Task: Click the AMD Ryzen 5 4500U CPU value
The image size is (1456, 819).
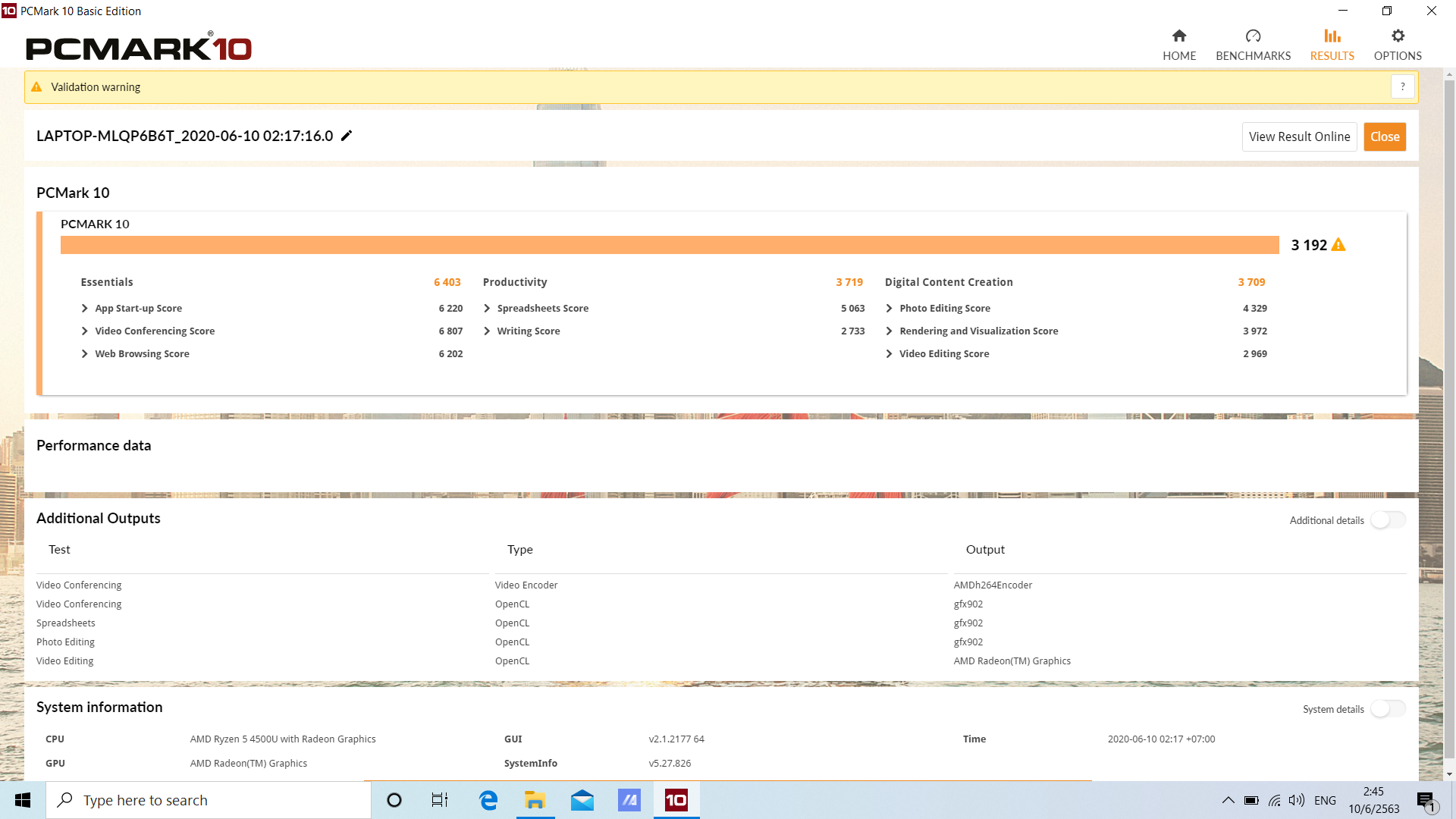Action: click(283, 739)
